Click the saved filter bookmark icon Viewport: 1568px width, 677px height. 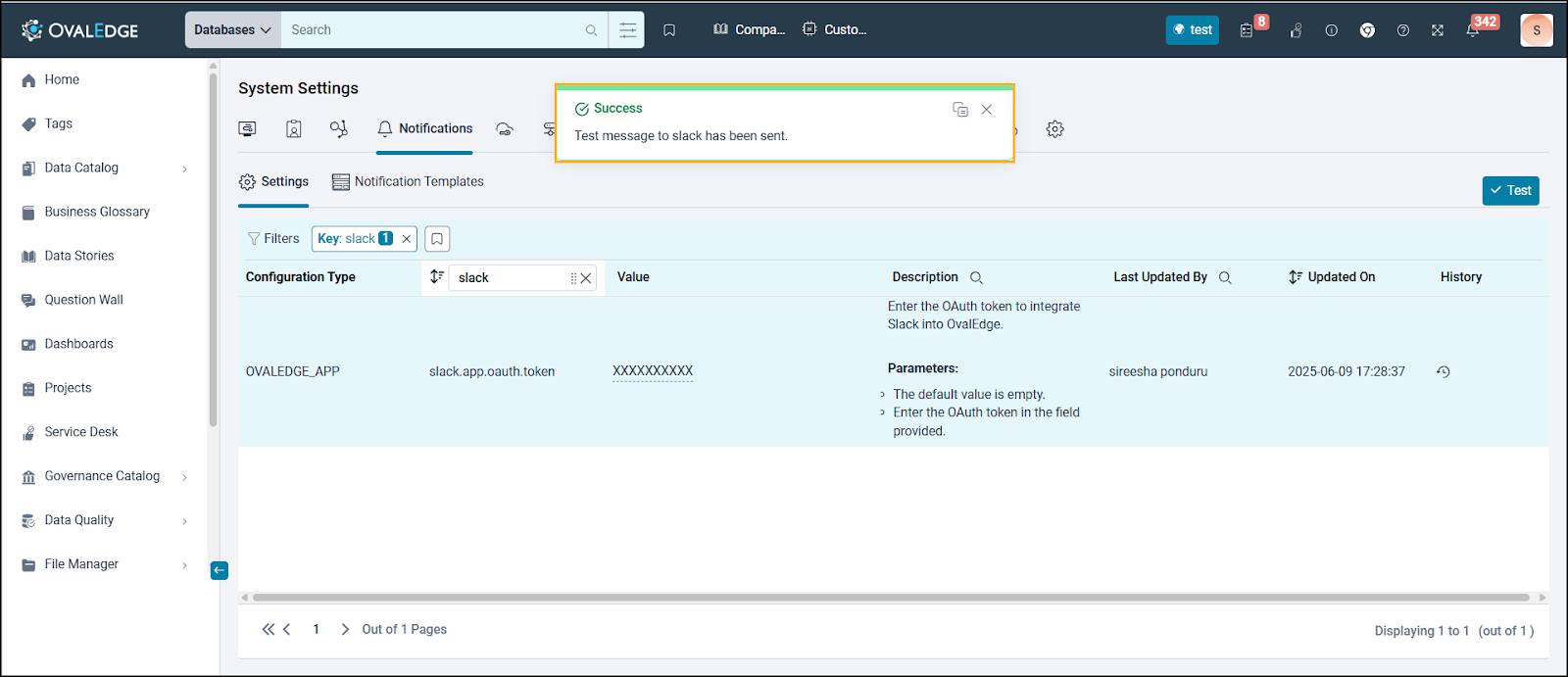[x=437, y=239]
